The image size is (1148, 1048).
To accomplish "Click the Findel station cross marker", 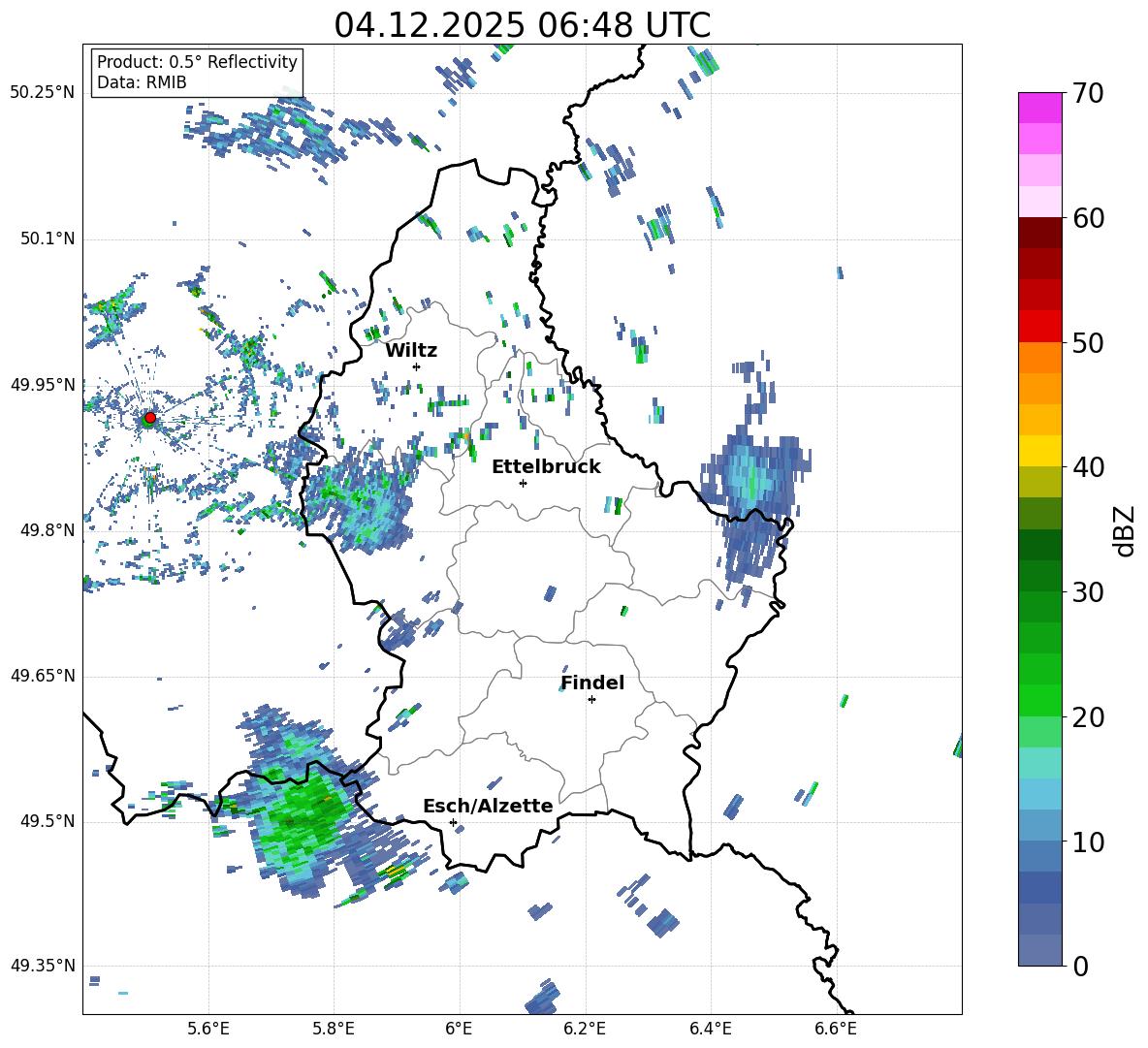I will pyautogui.click(x=591, y=699).
